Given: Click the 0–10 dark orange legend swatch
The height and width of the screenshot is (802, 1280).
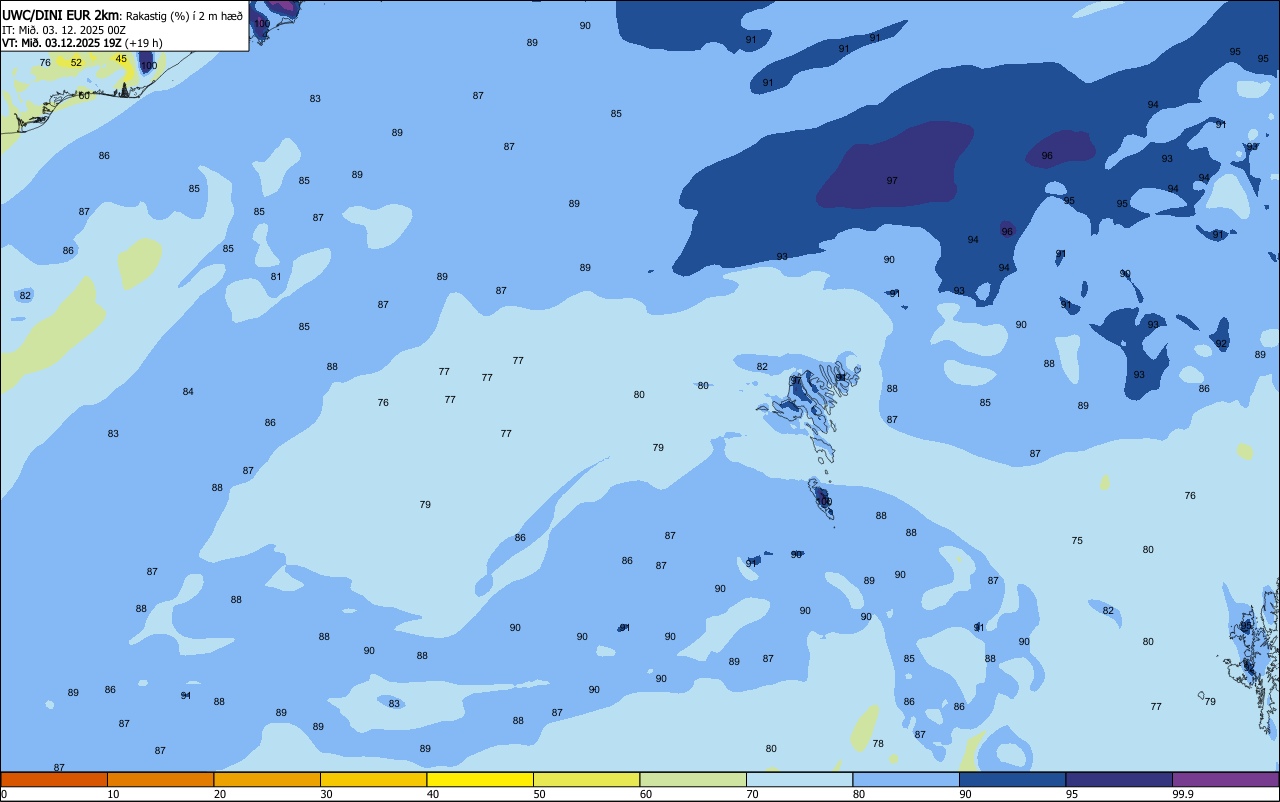Looking at the screenshot, I should (x=54, y=779).
